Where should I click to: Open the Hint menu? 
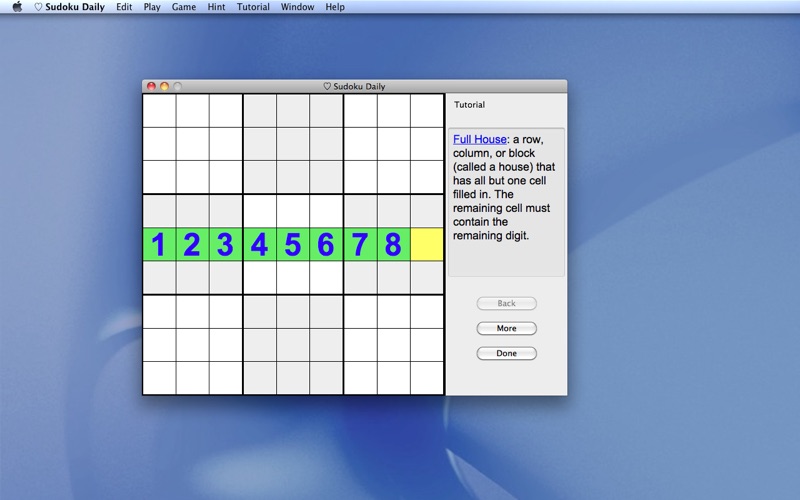click(x=216, y=7)
